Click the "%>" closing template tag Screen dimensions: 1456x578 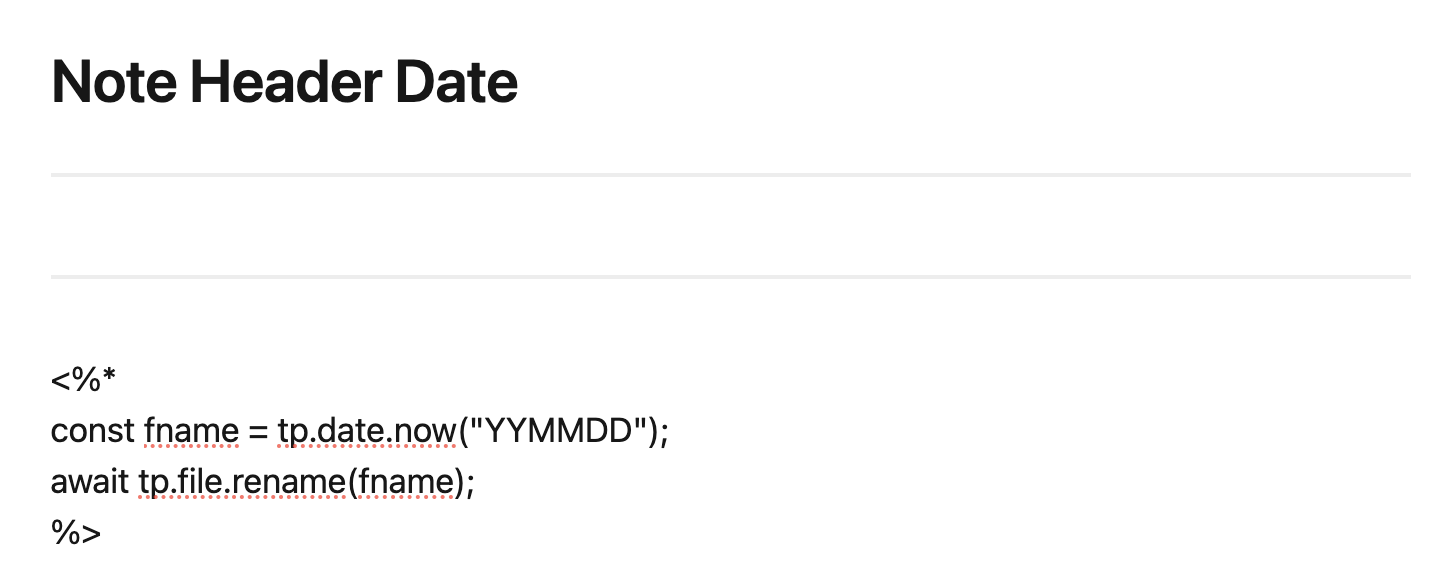pyautogui.click(x=76, y=533)
